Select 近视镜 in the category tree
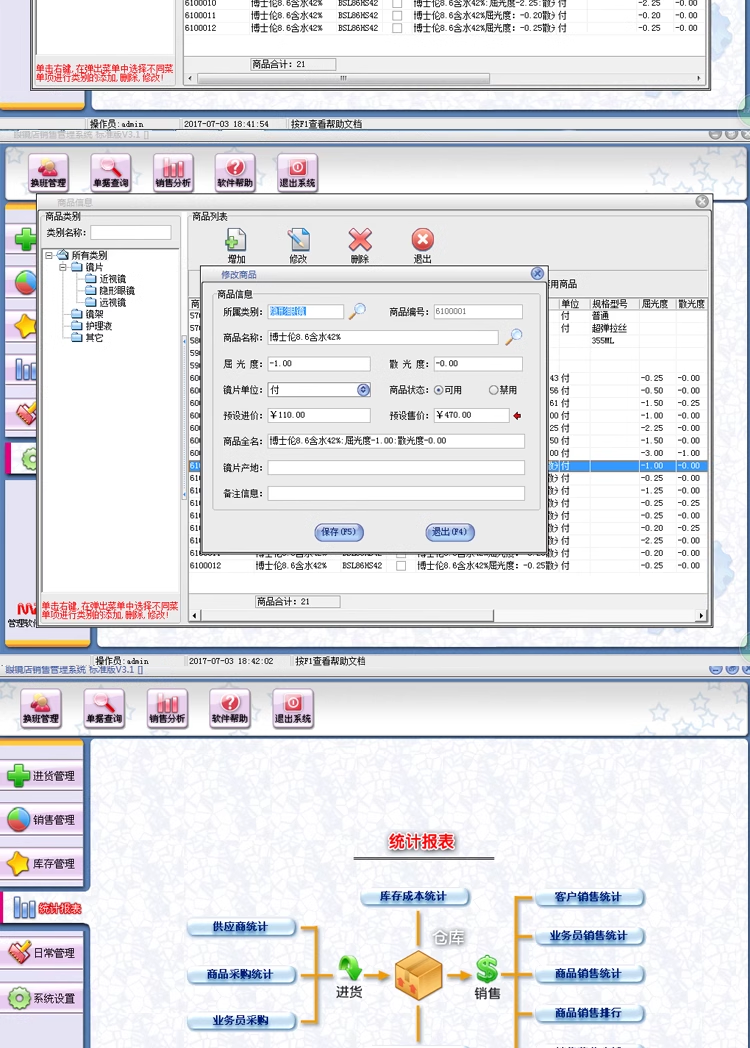Image resolution: width=750 pixels, height=1048 pixels. click(112, 279)
